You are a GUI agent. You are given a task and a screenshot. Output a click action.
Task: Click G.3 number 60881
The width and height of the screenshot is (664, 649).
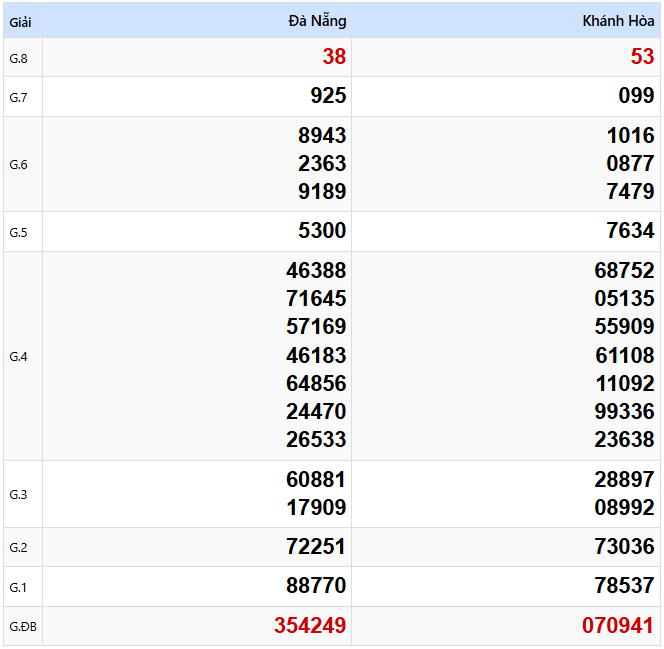[x=316, y=480]
